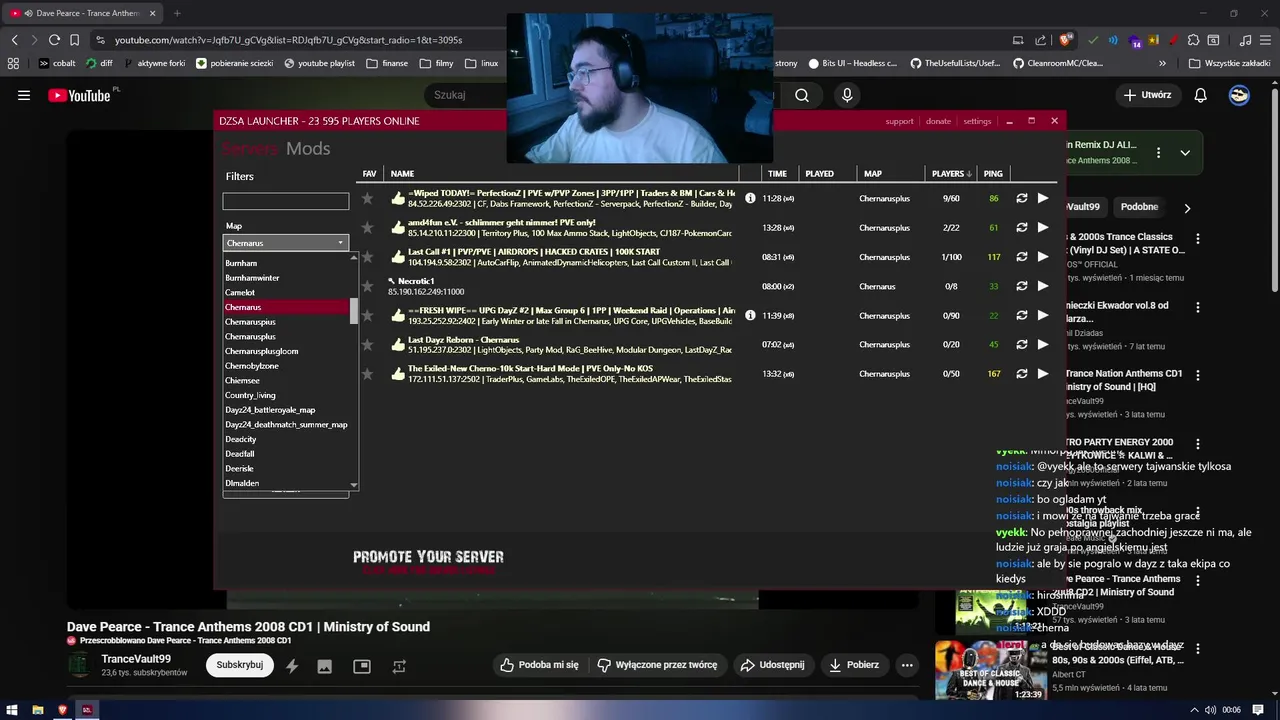This screenshot has height=720, width=1280.
Task: Star the amd4fun e.V. server
Action: coord(368,228)
